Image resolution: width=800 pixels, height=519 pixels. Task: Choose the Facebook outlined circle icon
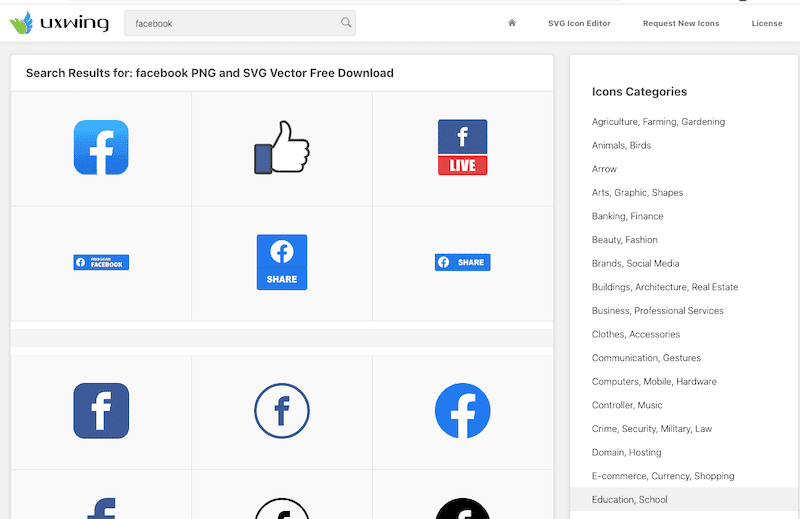click(x=281, y=411)
